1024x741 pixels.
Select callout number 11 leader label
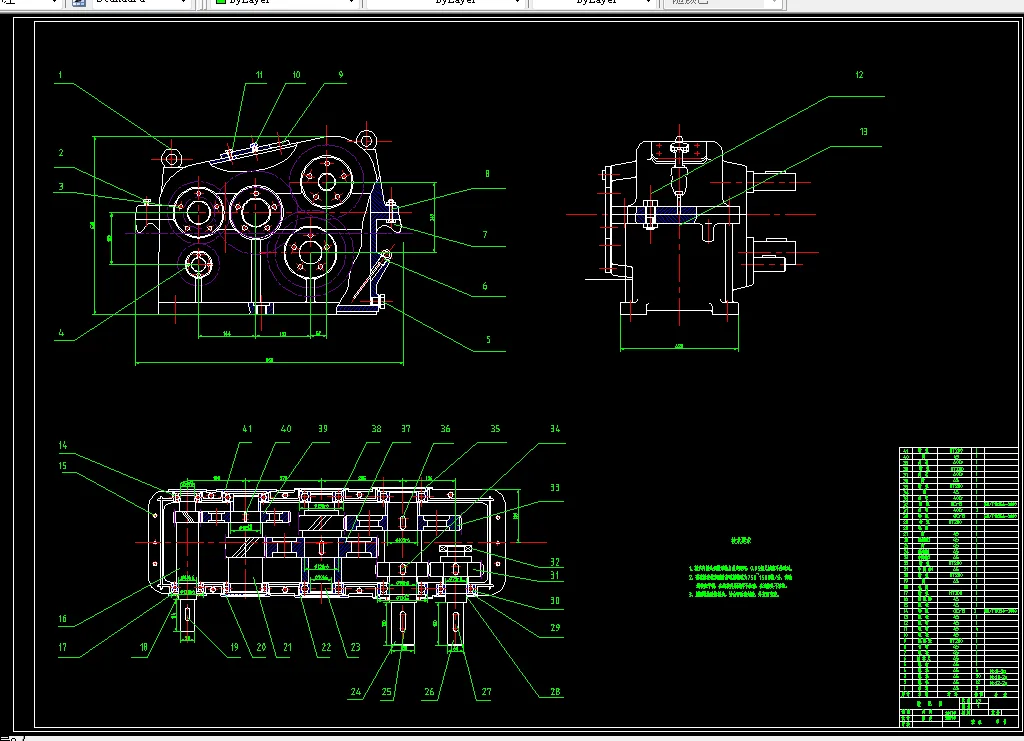point(259,75)
